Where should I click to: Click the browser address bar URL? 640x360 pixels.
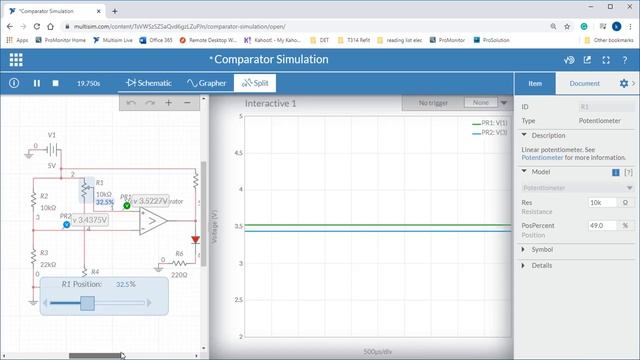point(180,27)
